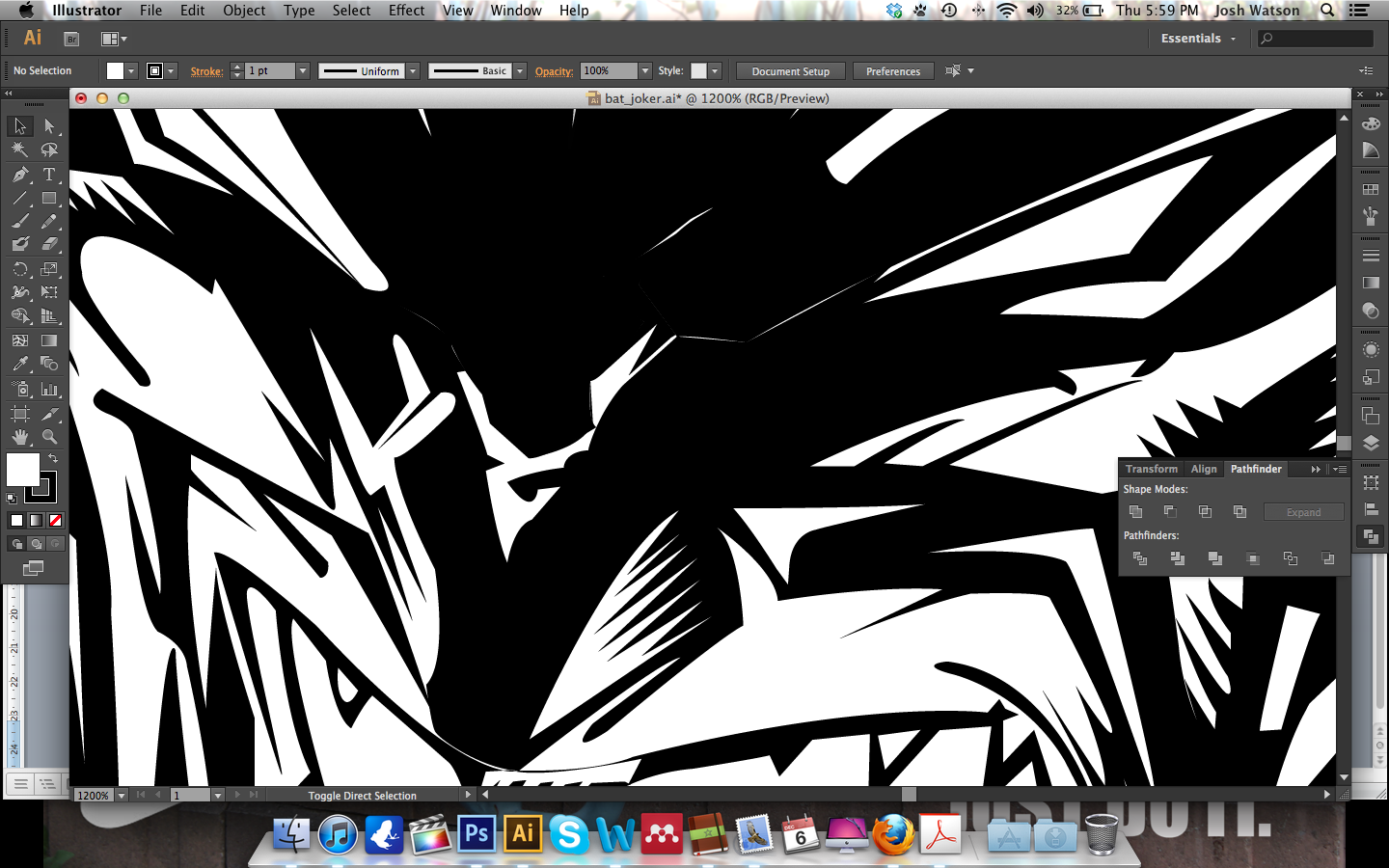Switch to the Align tab
Viewport: 1389px width, 868px height.
(1203, 469)
